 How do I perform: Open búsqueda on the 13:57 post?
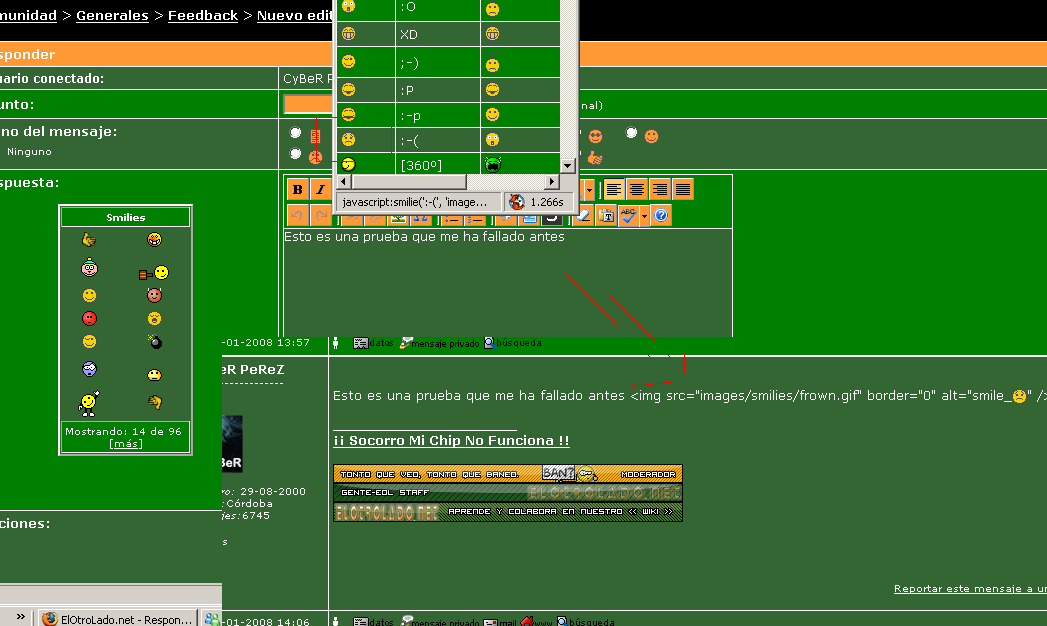pyautogui.click(x=513, y=343)
